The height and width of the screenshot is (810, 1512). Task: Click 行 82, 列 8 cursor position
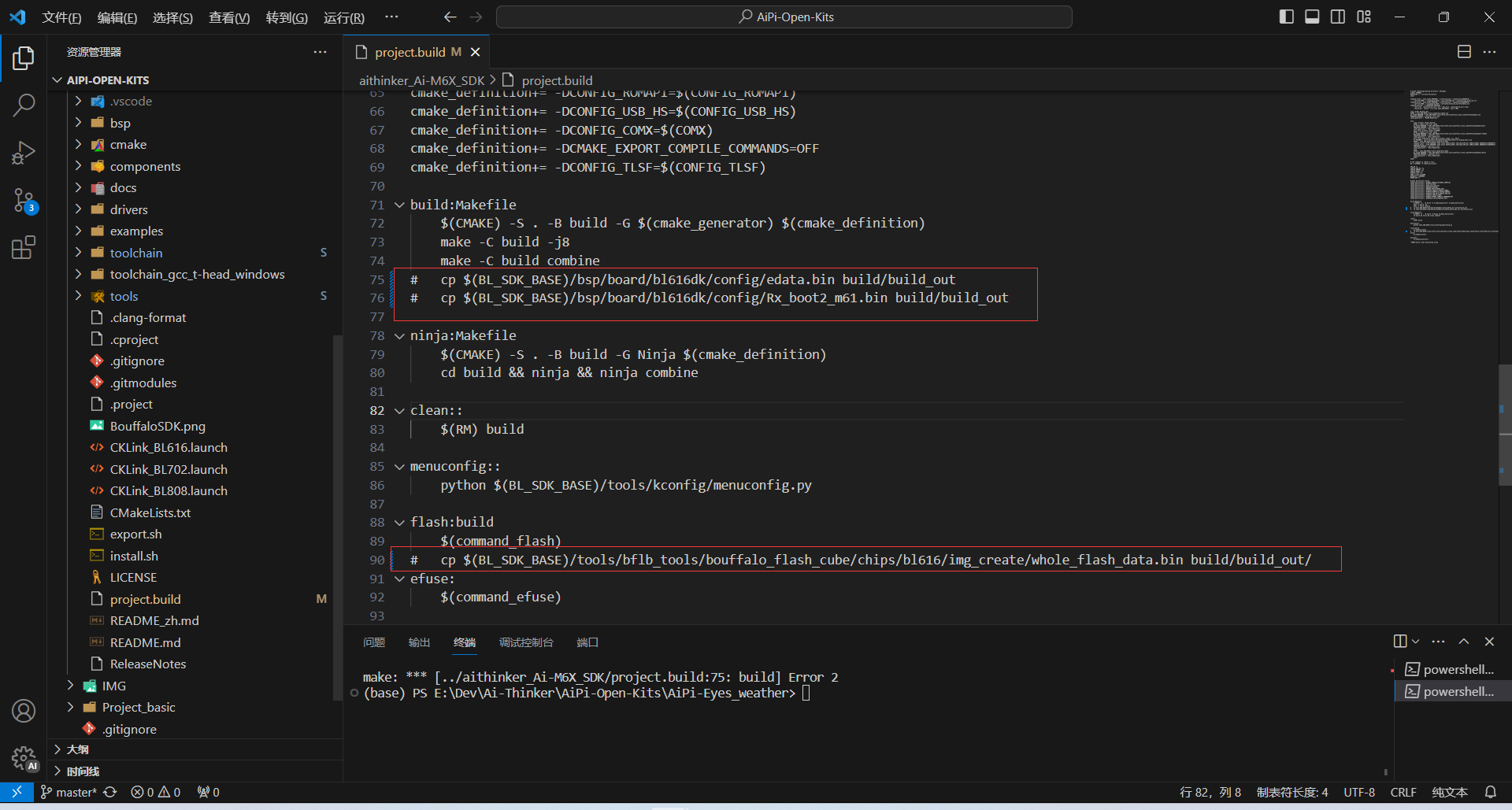(x=1210, y=792)
